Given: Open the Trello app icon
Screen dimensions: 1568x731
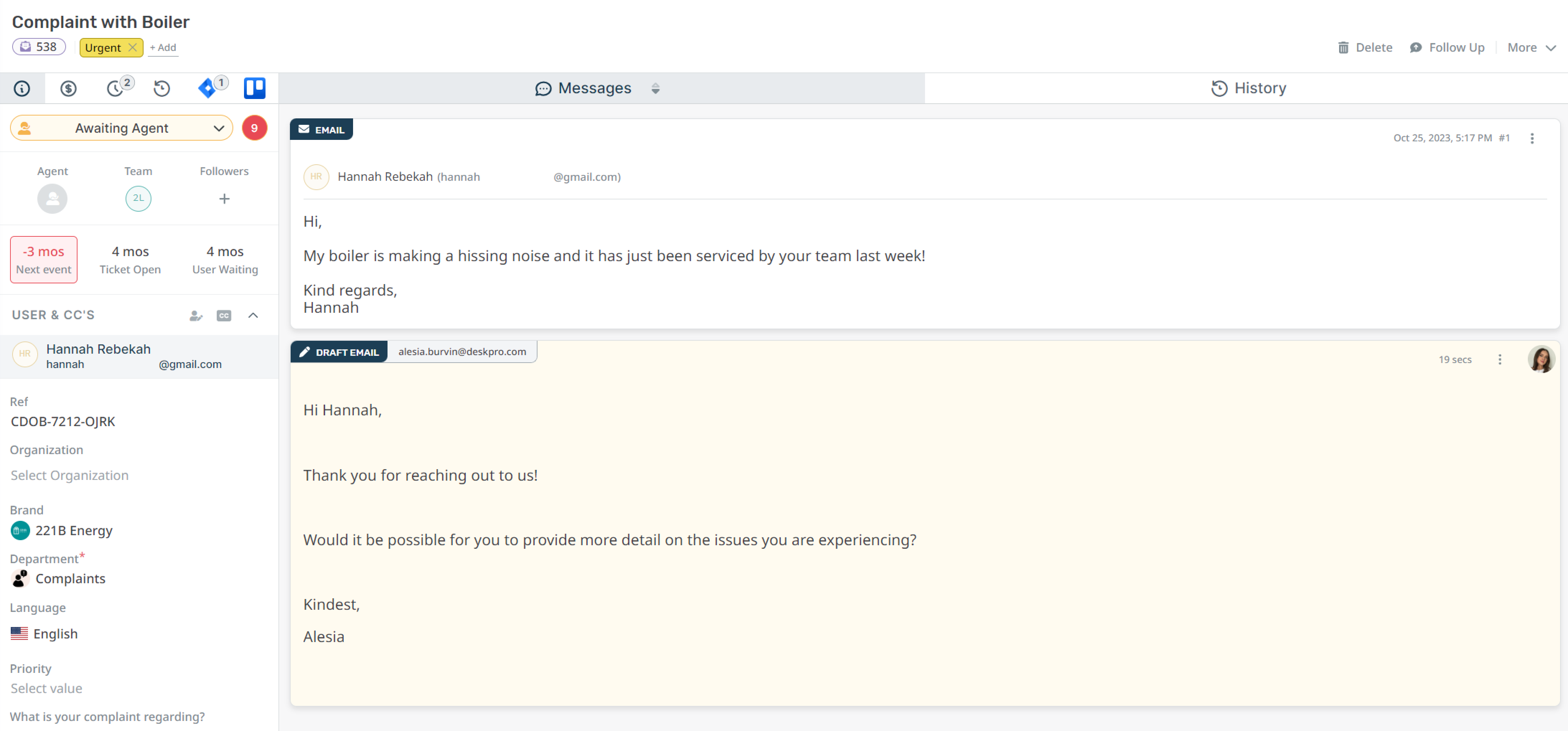Looking at the screenshot, I should [254, 88].
